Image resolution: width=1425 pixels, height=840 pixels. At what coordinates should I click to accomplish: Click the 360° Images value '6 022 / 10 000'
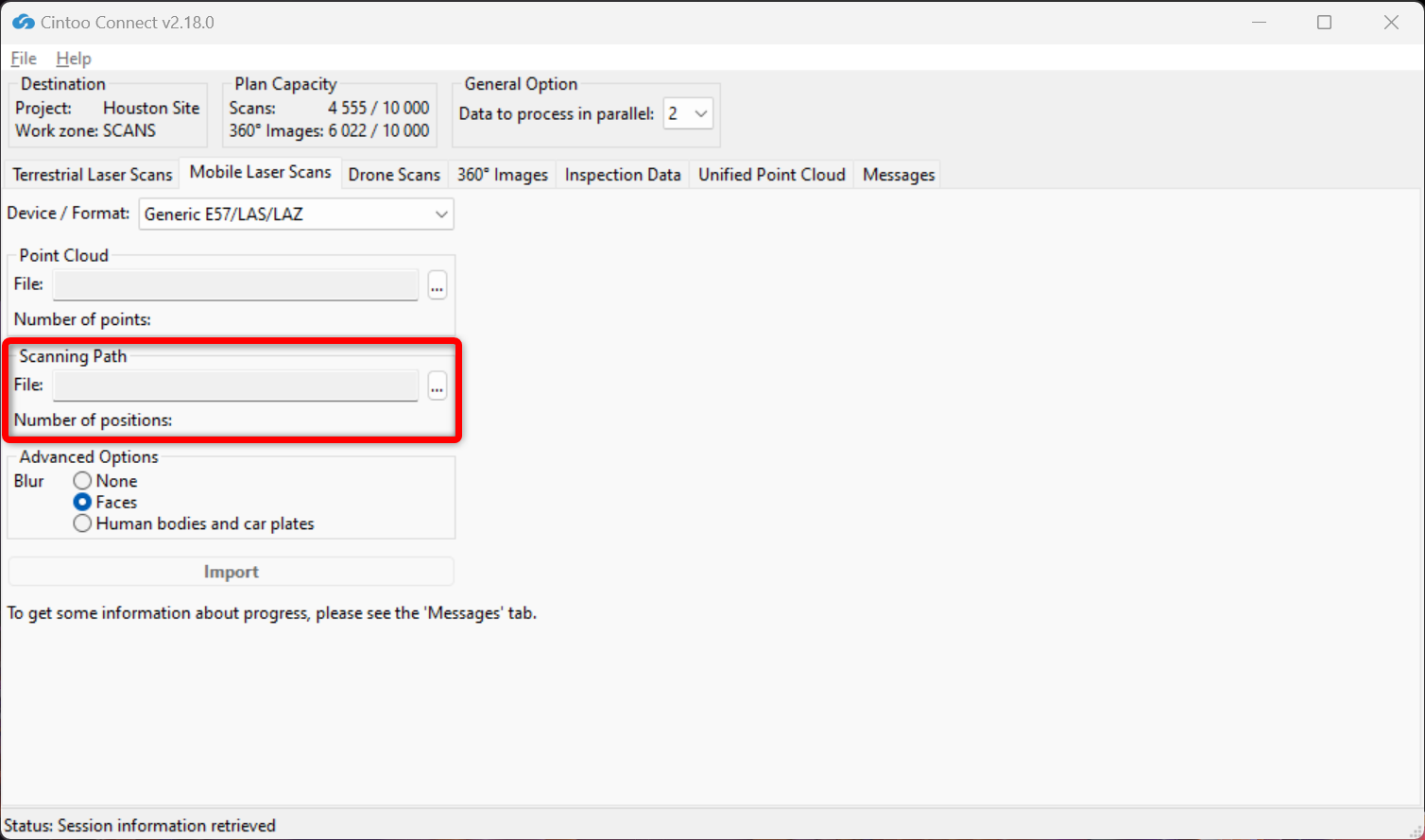pos(379,130)
